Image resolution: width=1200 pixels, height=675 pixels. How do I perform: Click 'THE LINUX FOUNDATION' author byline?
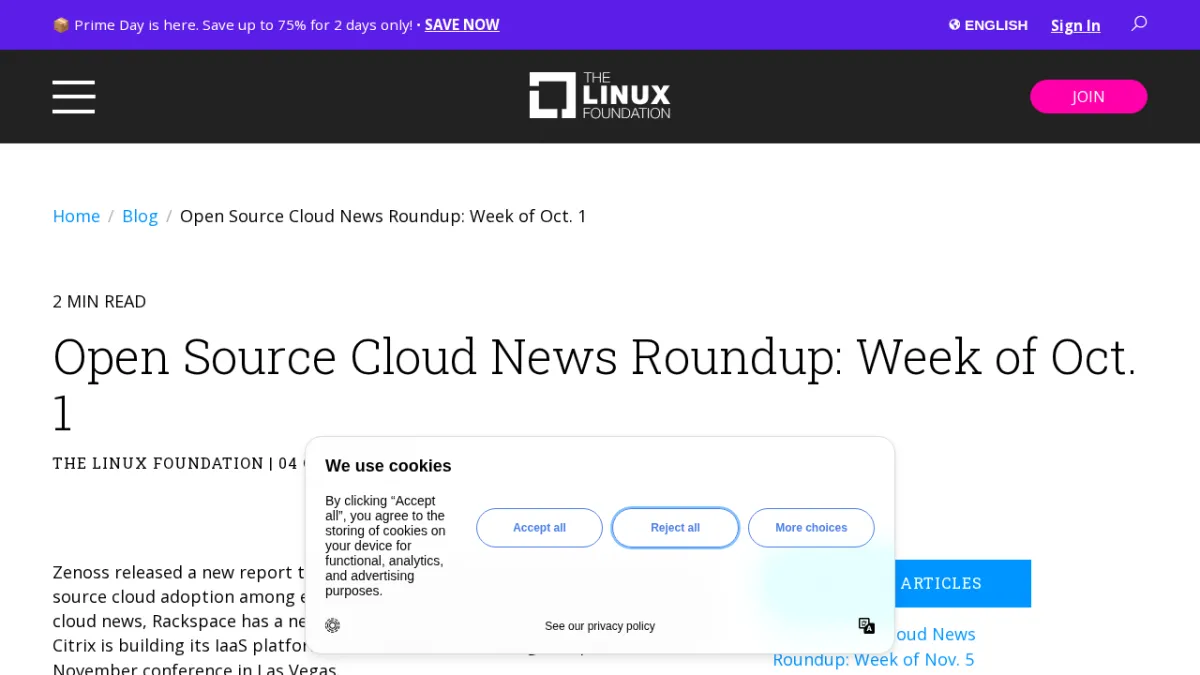pyautogui.click(x=158, y=463)
